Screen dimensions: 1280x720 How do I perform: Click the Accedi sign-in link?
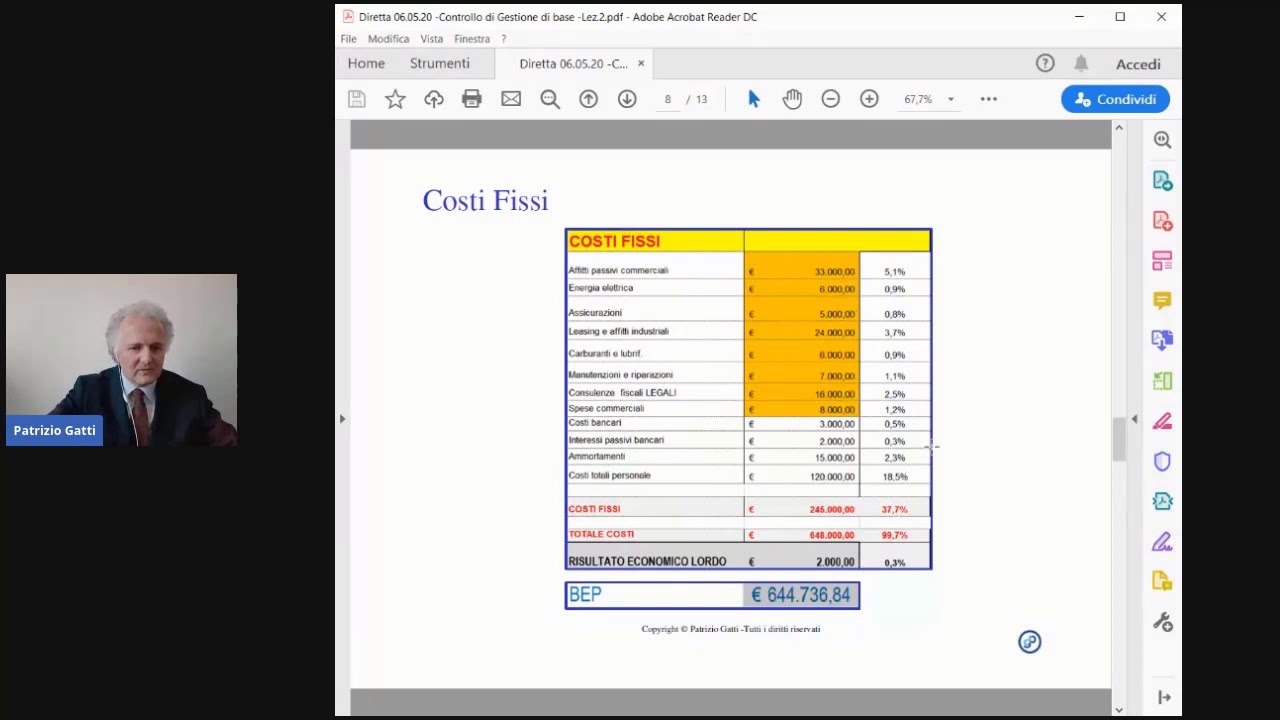pyautogui.click(x=1138, y=64)
